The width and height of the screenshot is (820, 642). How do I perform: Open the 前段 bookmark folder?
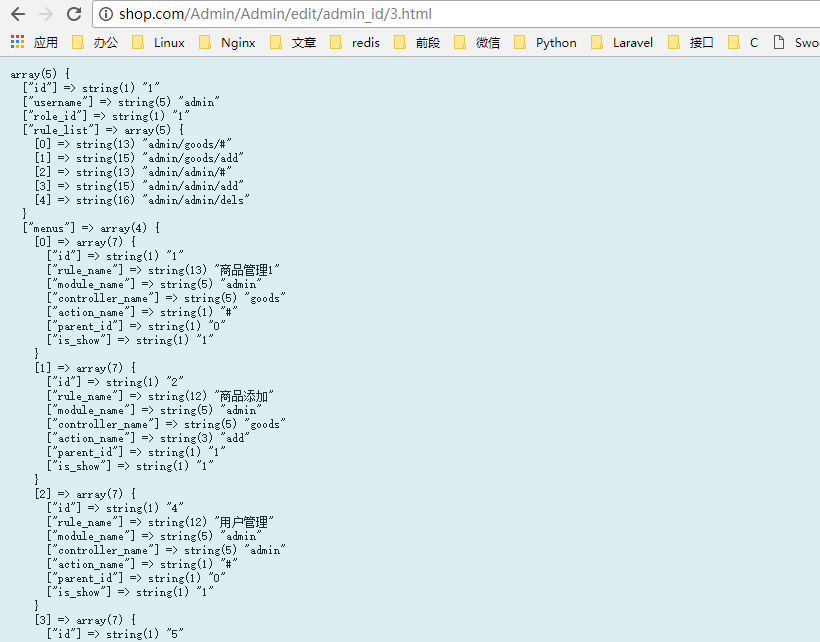[x=417, y=42]
